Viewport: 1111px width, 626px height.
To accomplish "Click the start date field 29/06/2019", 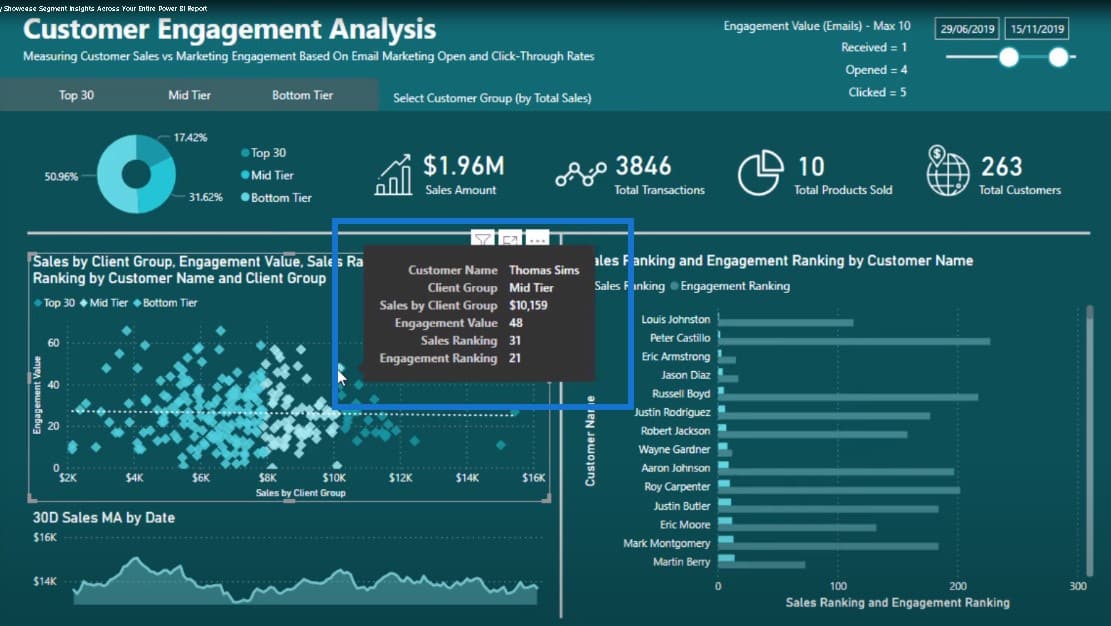I will pos(967,29).
